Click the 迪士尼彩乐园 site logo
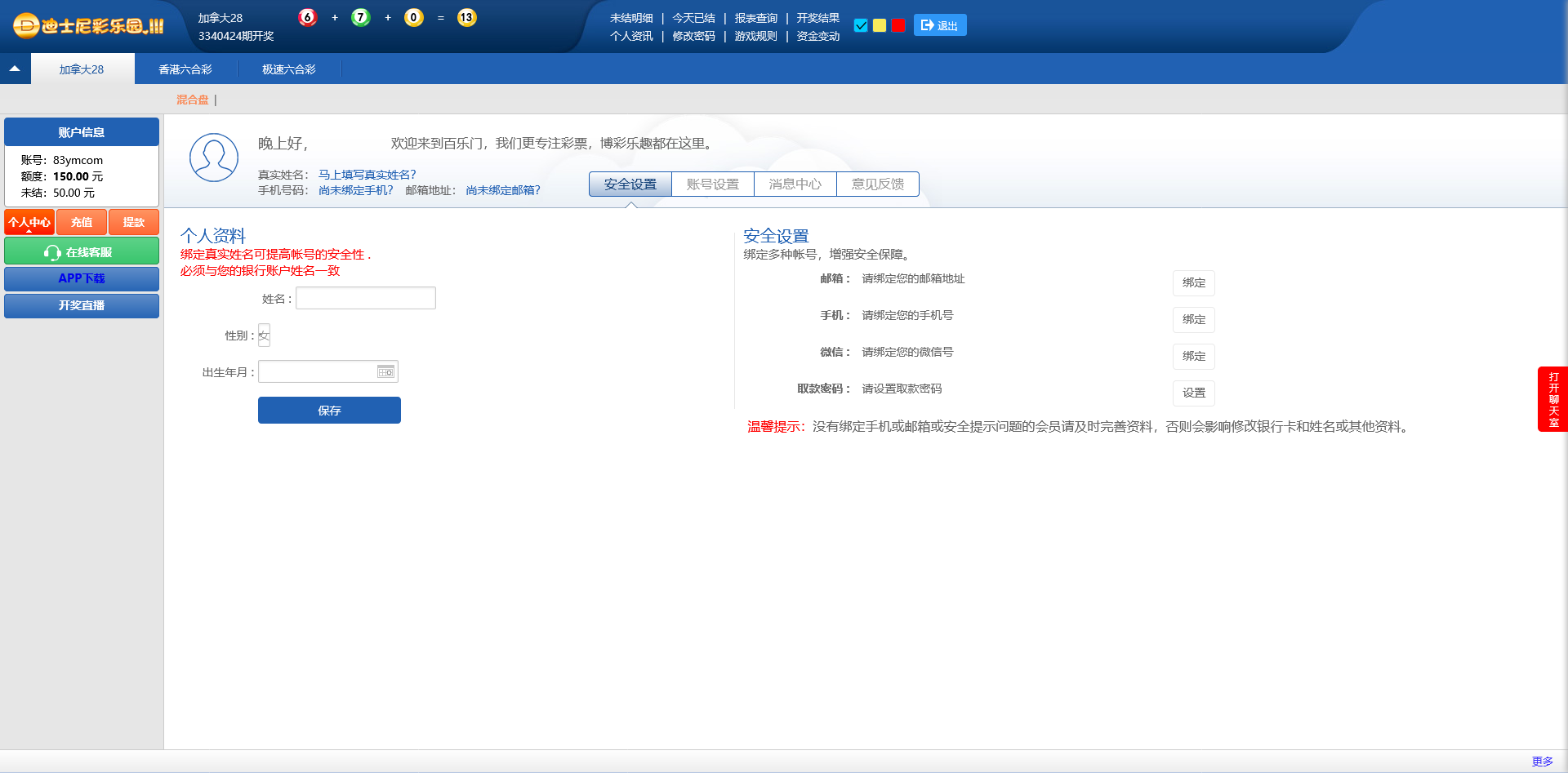 [88, 25]
